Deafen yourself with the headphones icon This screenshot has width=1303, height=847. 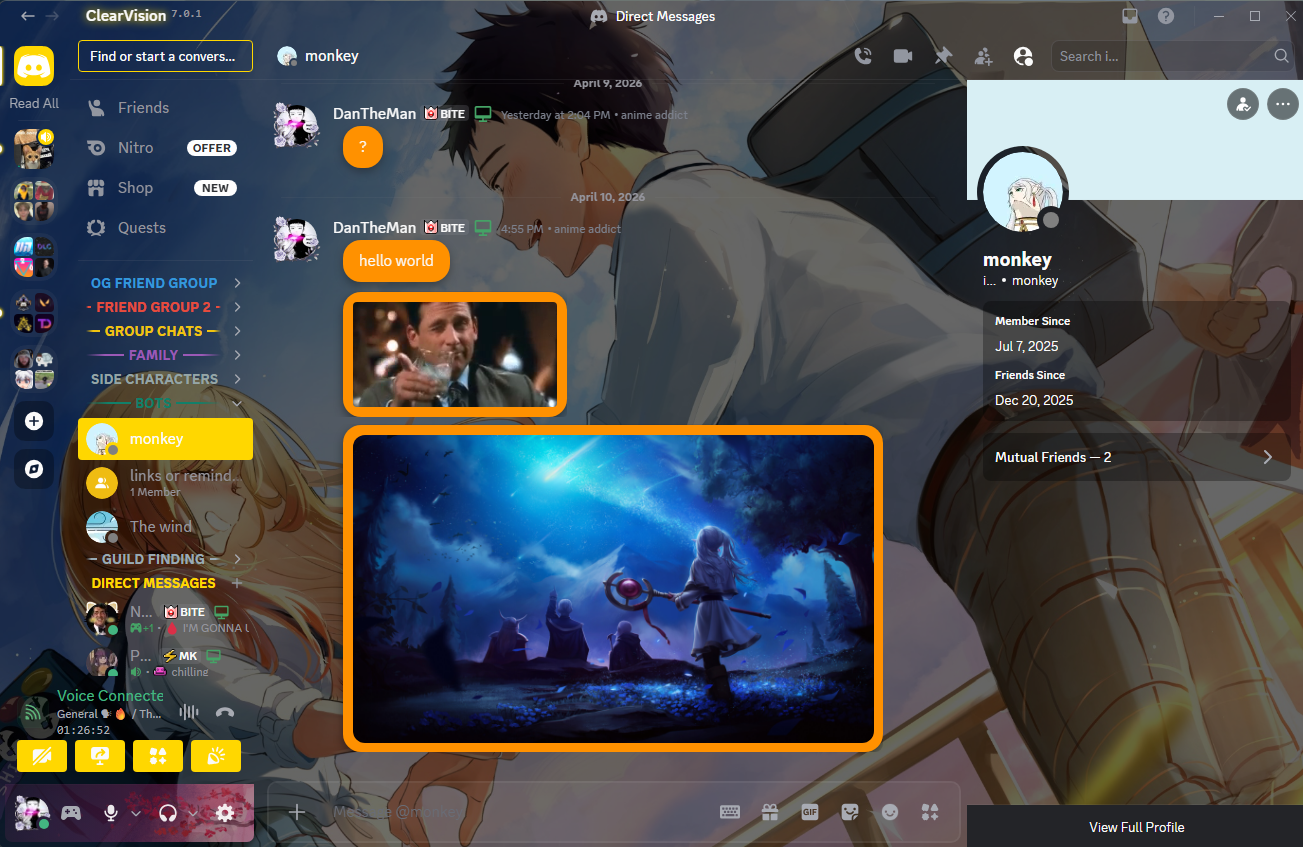point(167,813)
